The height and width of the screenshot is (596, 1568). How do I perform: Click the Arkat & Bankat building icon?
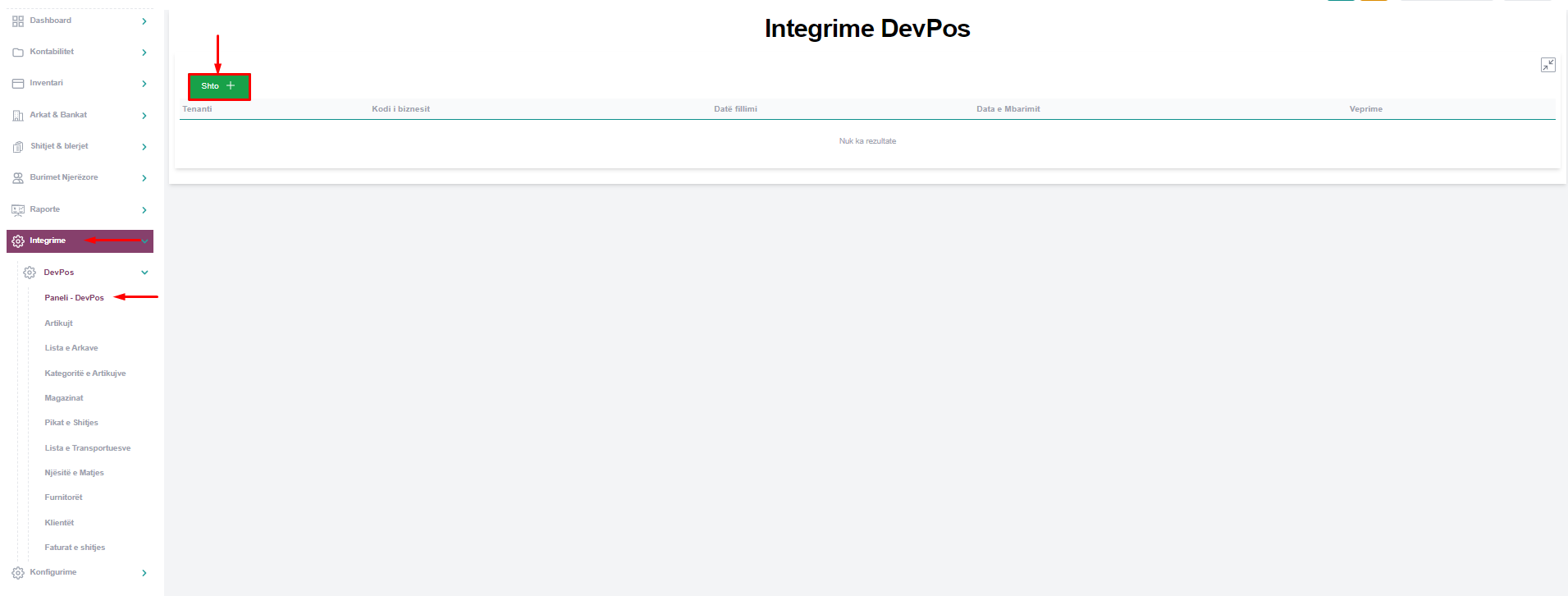point(18,116)
